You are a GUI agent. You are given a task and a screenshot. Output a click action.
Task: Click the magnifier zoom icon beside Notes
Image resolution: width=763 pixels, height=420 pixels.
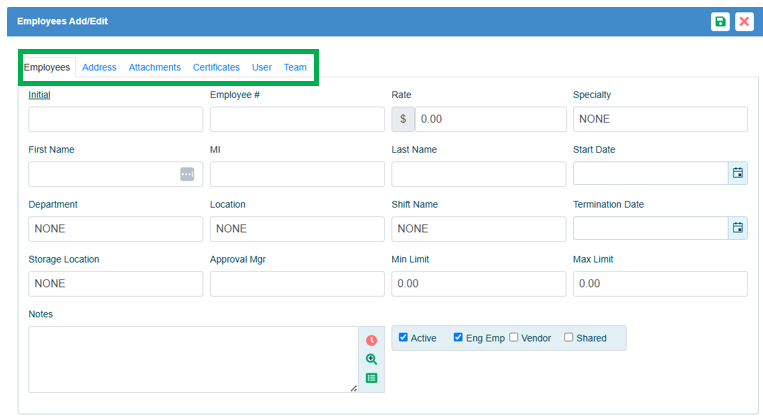[x=371, y=359]
